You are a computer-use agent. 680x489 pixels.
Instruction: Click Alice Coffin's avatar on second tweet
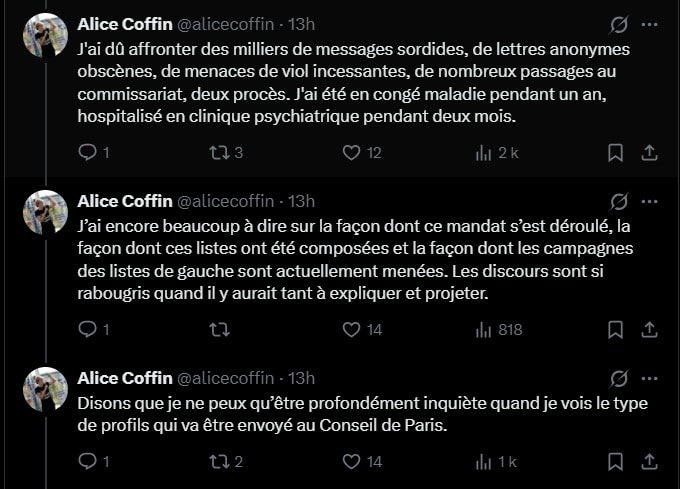click(x=45, y=211)
